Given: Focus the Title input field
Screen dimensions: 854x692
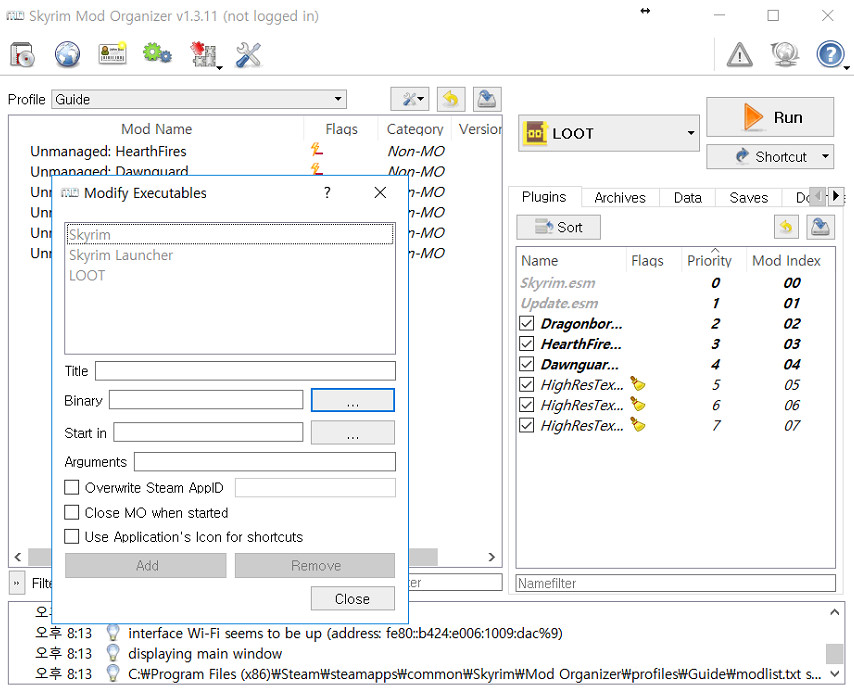Looking at the screenshot, I should tap(245, 371).
